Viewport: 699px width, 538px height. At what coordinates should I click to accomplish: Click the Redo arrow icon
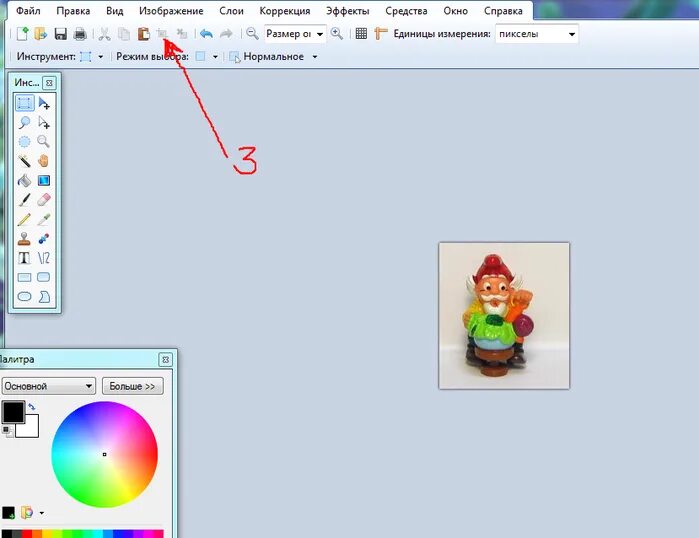(226, 34)
